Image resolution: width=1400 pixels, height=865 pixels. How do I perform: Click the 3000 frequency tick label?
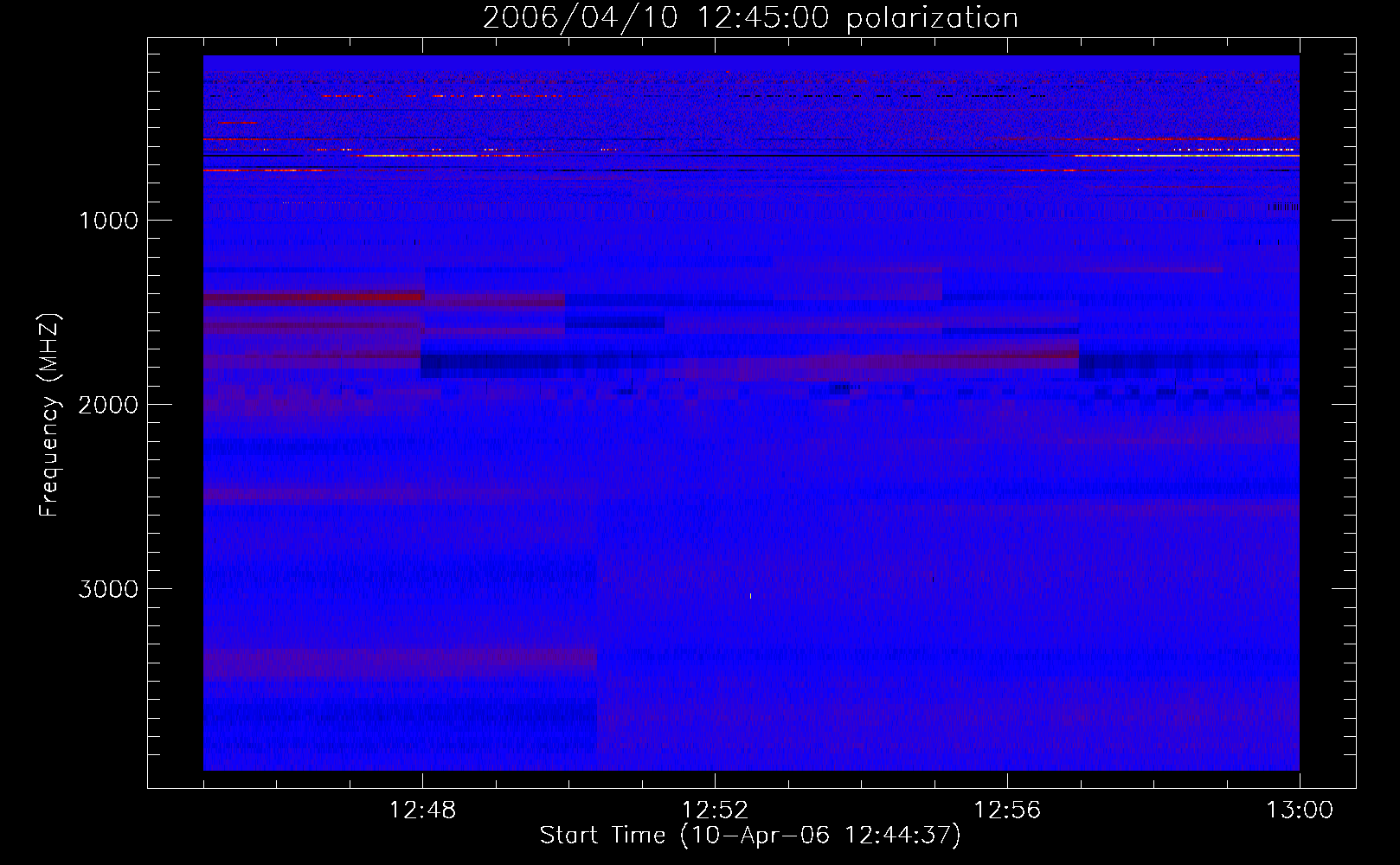tap(108, 589)
